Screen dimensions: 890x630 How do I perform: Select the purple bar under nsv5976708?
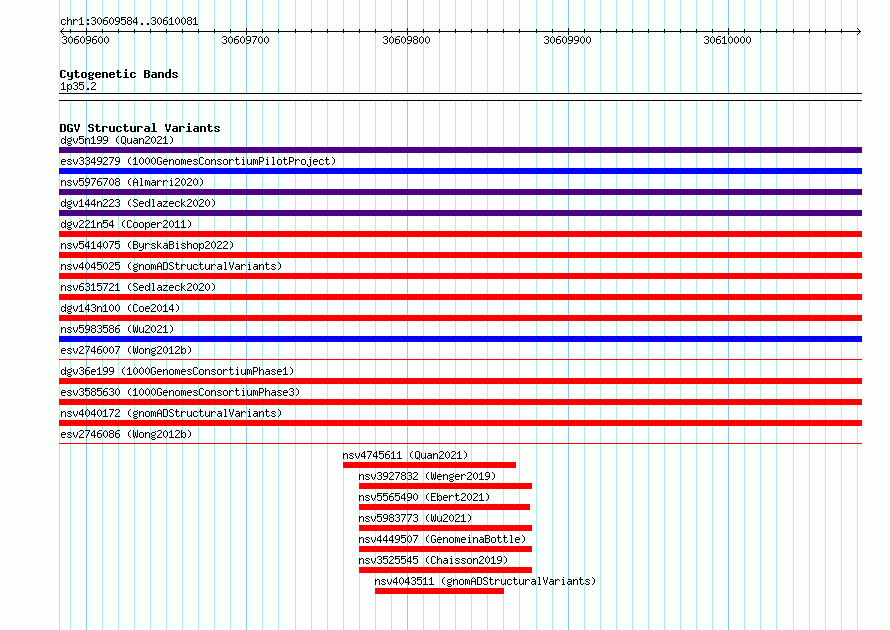(460, 192)
